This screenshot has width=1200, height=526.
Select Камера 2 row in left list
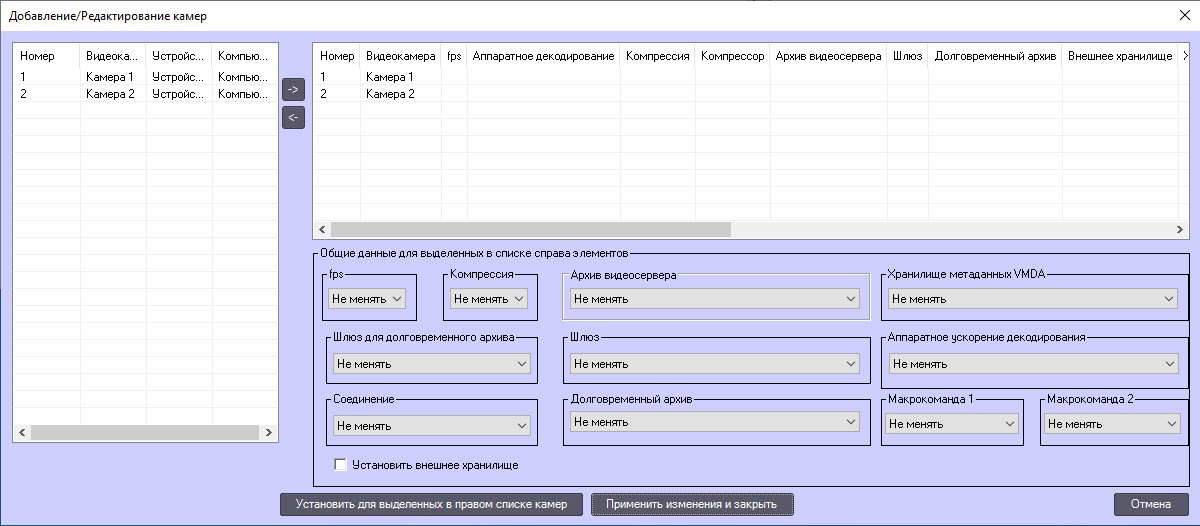tap(146, 93)
